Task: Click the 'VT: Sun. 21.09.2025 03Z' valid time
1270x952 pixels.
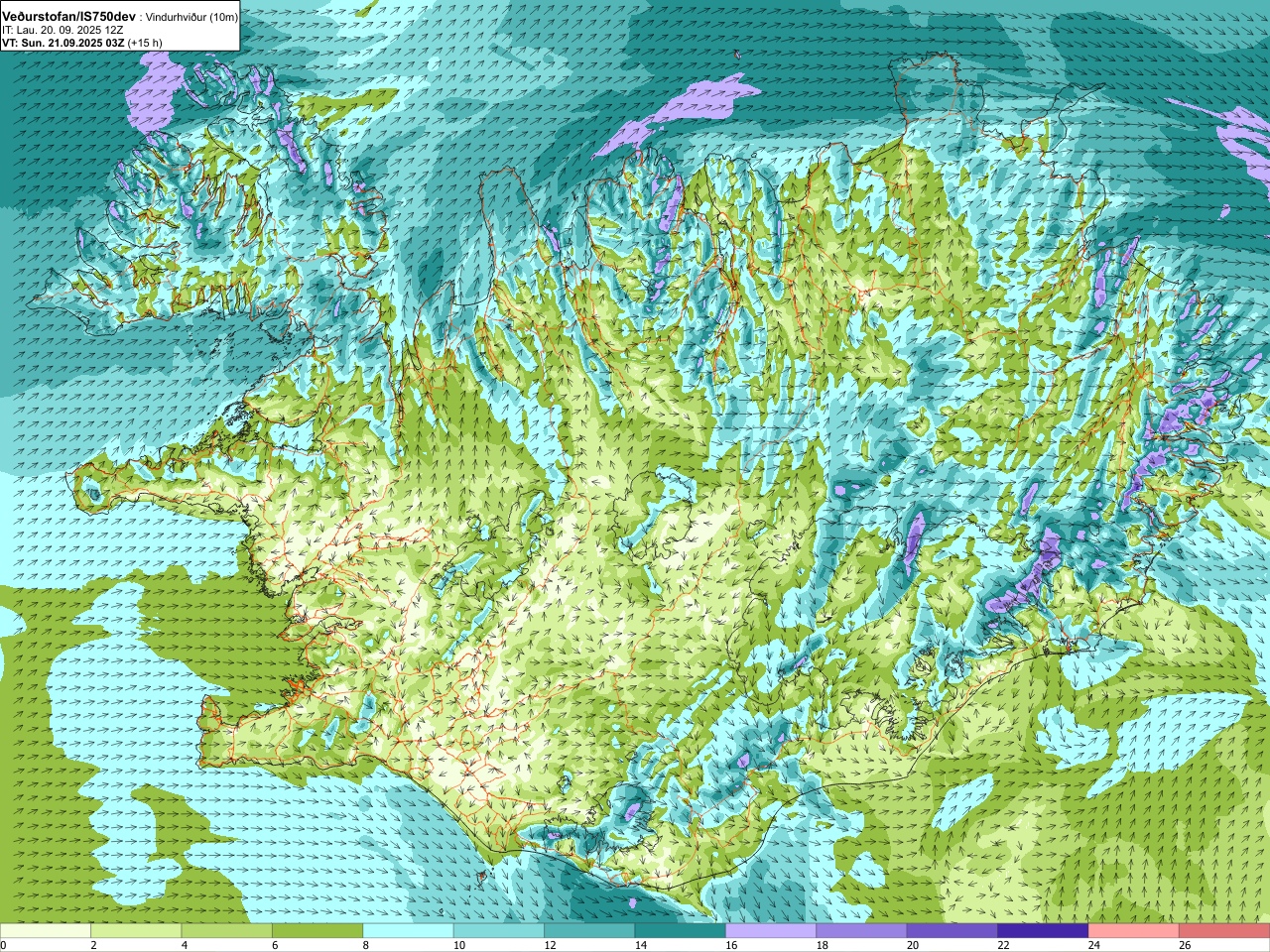Action: pyautogui.click(x=63, y=43)
